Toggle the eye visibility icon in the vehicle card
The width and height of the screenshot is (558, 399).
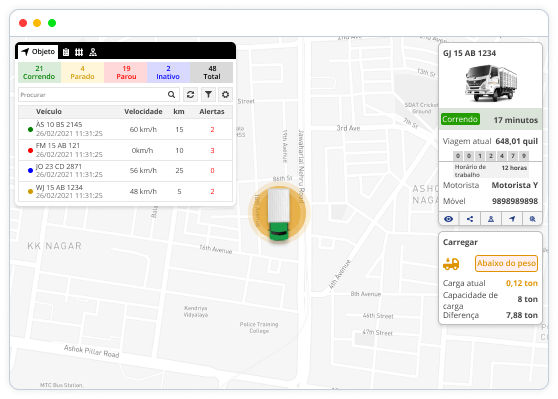pyautogui.click(x=449, y=219)
